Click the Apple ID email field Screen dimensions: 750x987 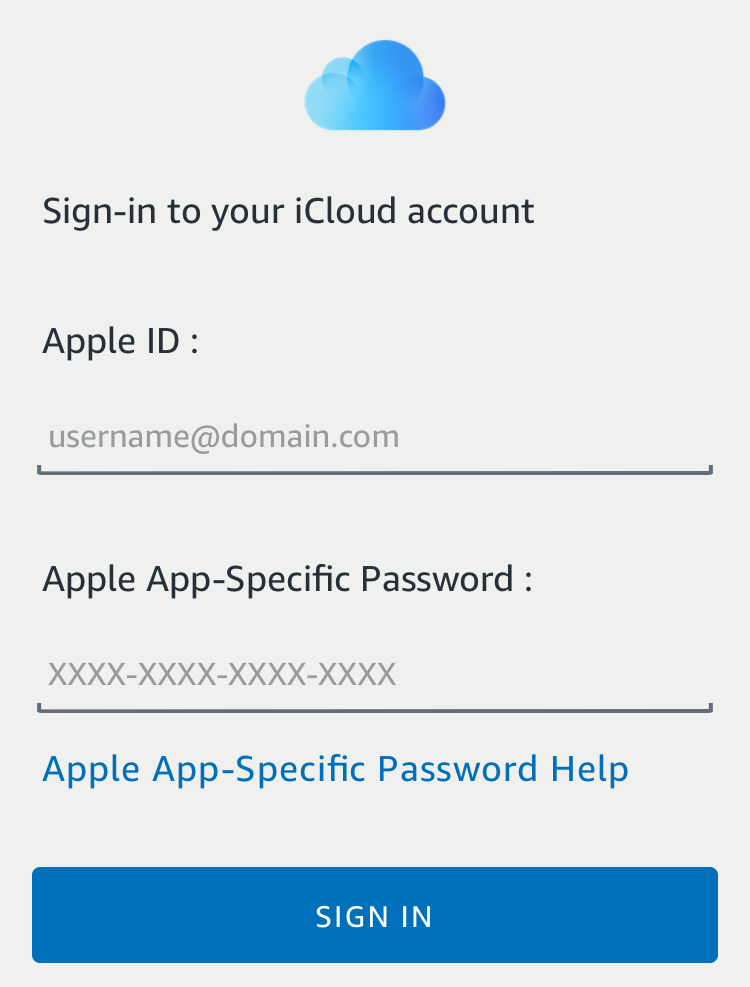point(375,438)
